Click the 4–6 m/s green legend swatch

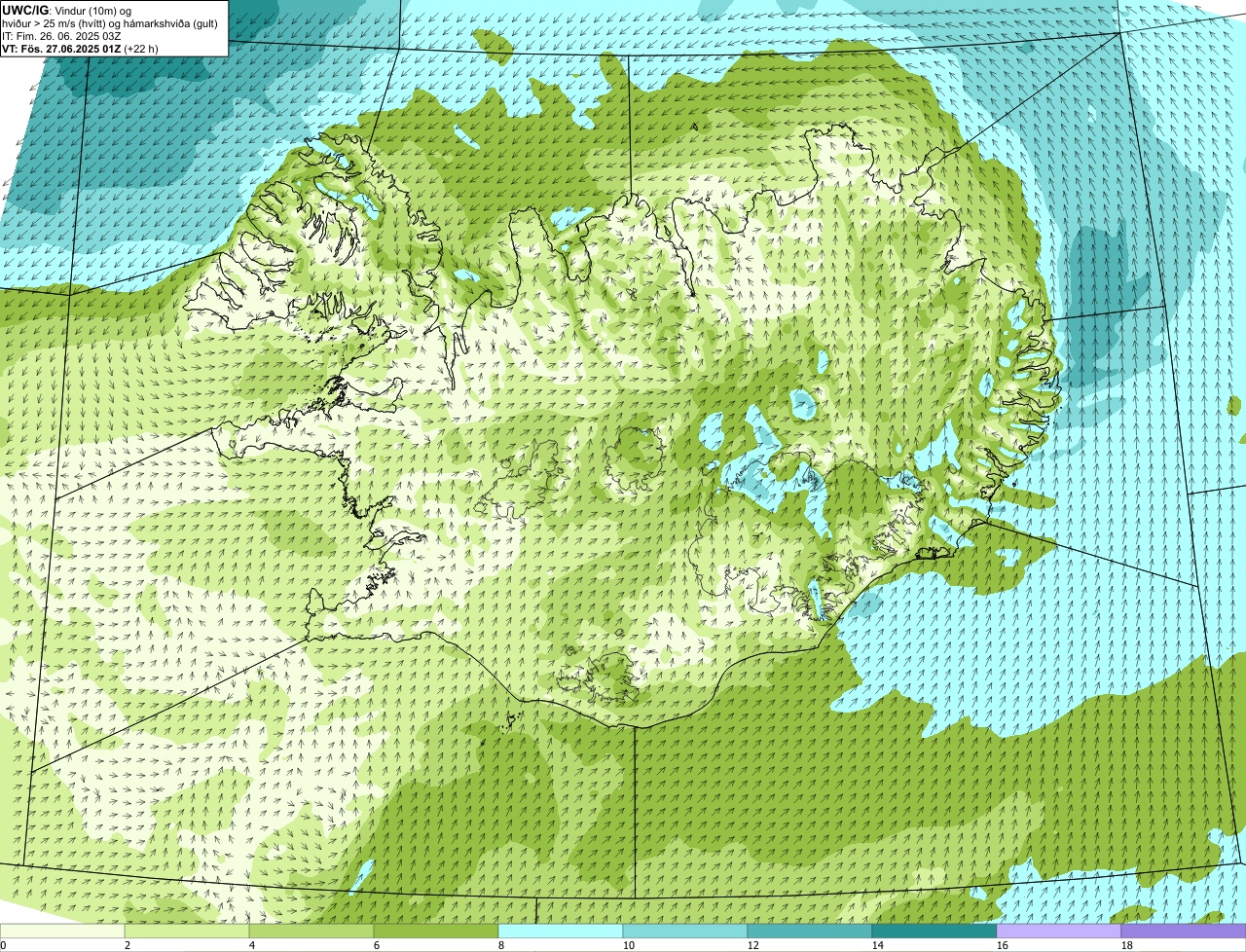pyautogui.click(x=311, y=932)
